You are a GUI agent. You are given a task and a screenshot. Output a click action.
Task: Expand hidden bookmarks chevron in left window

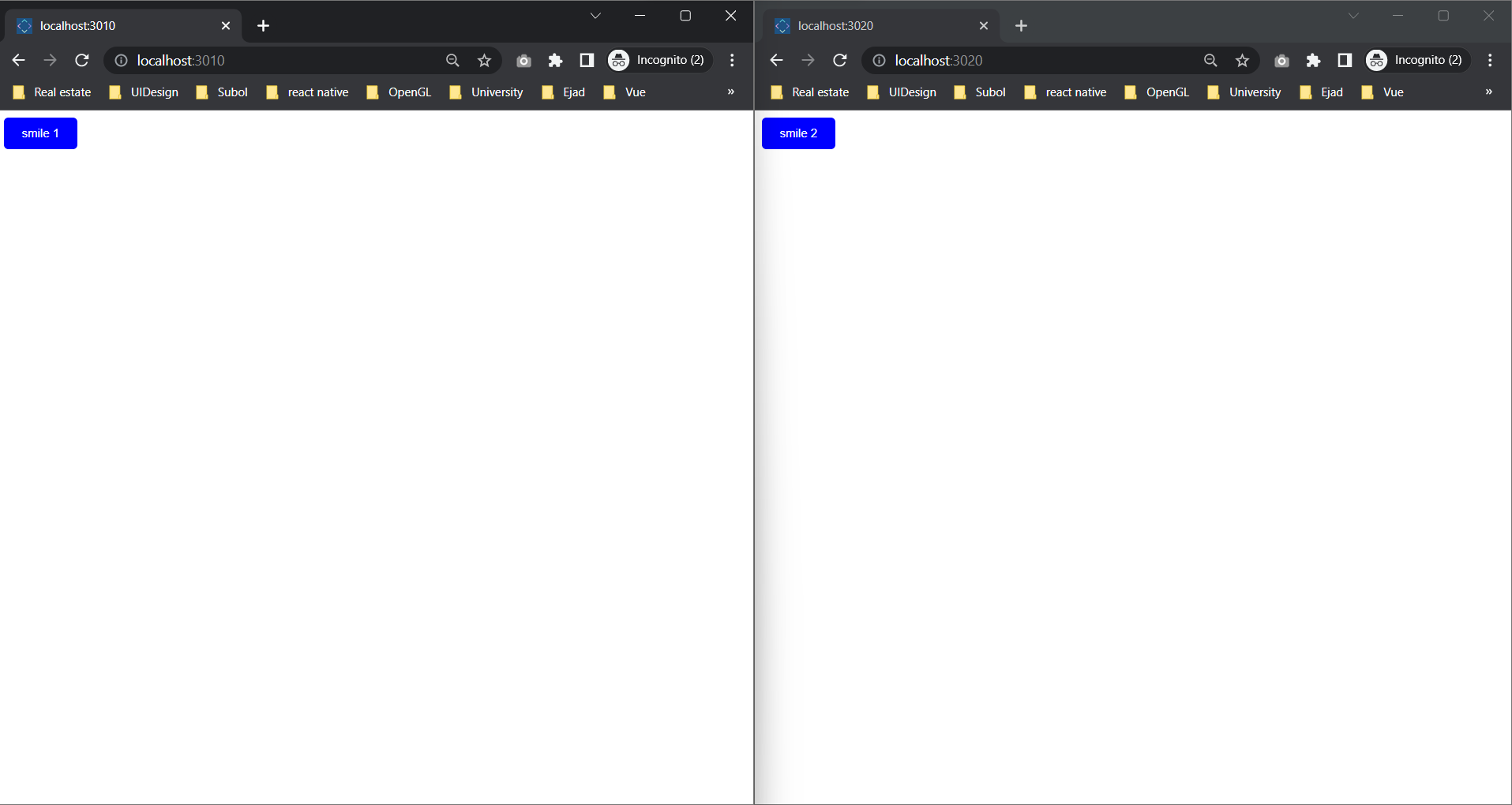(x=730, y=92)
